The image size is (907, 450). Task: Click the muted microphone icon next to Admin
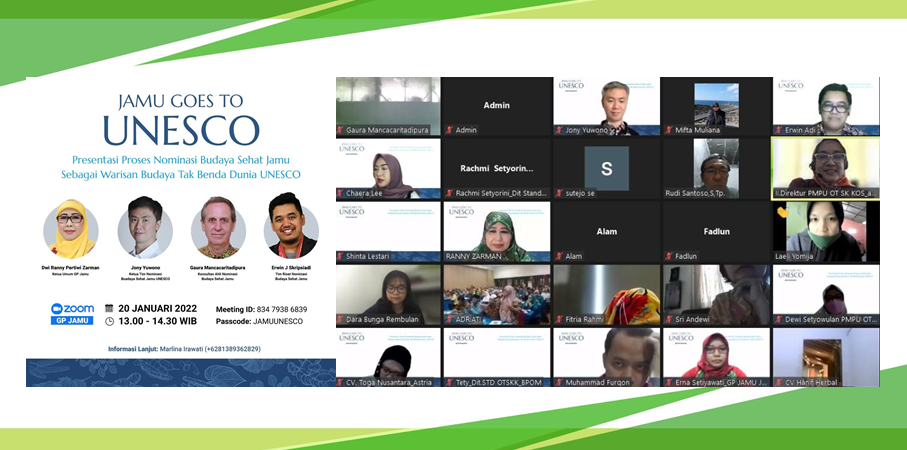click(449, 130)
